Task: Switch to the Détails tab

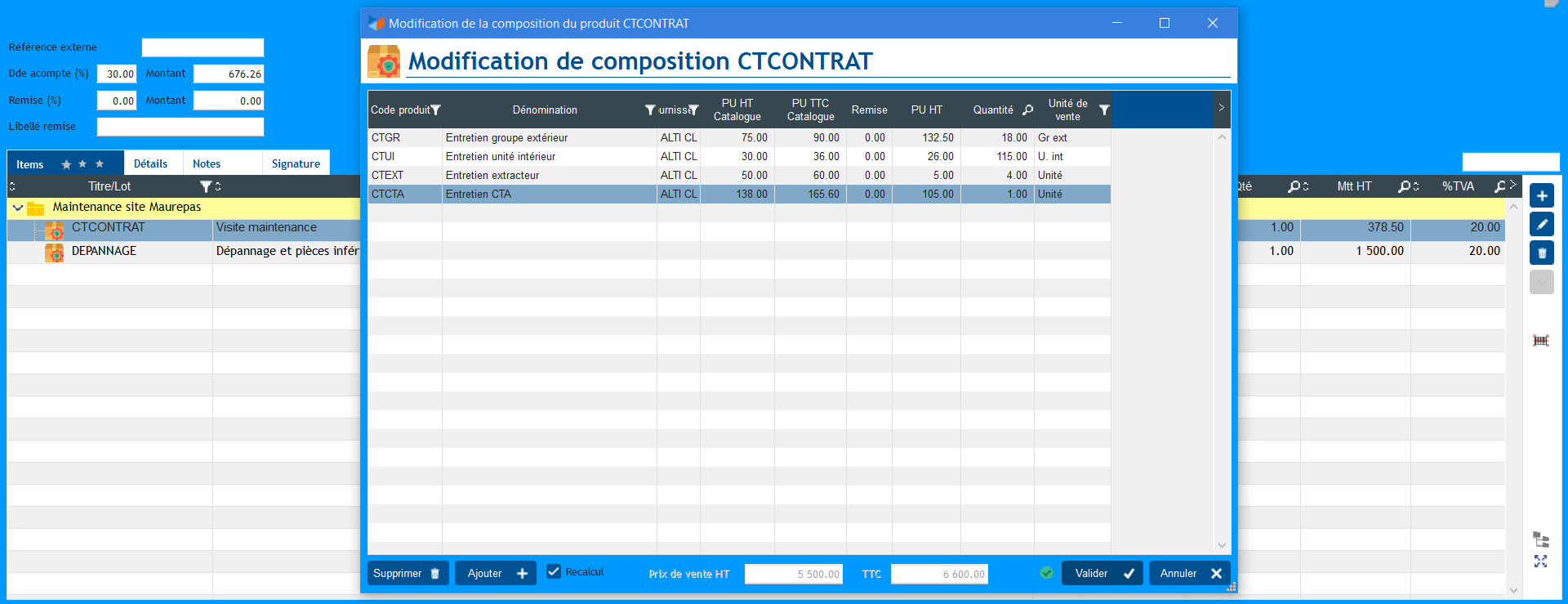Action: tap(150, 164)
